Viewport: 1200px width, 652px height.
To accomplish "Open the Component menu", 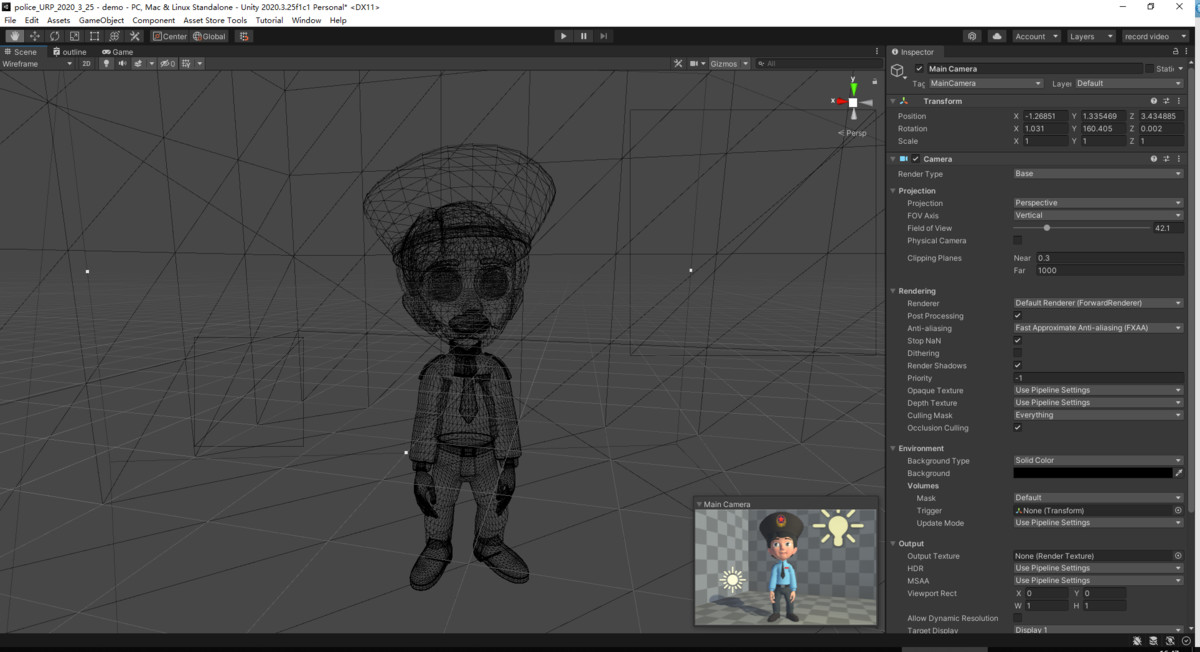I will pyautogui.click(x=153, y=20).
